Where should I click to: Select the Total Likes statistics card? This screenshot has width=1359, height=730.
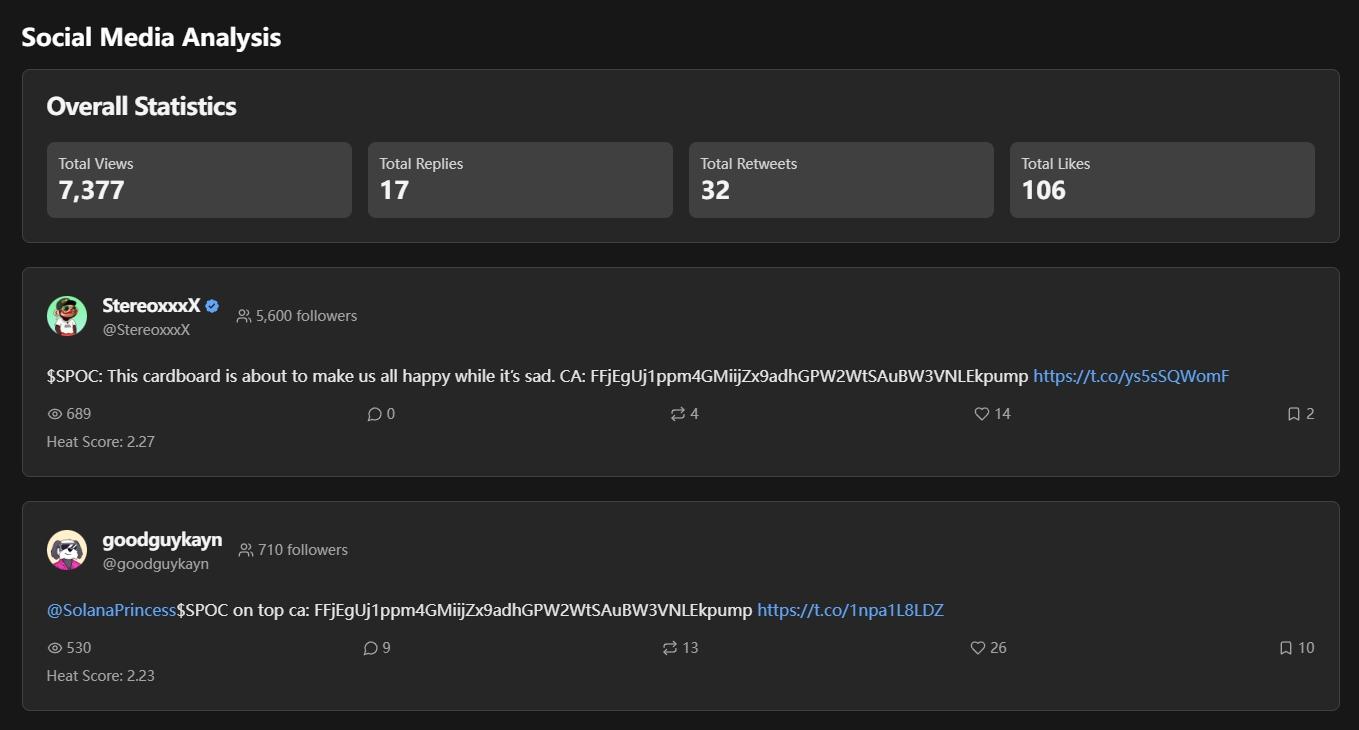(1161, 180)
